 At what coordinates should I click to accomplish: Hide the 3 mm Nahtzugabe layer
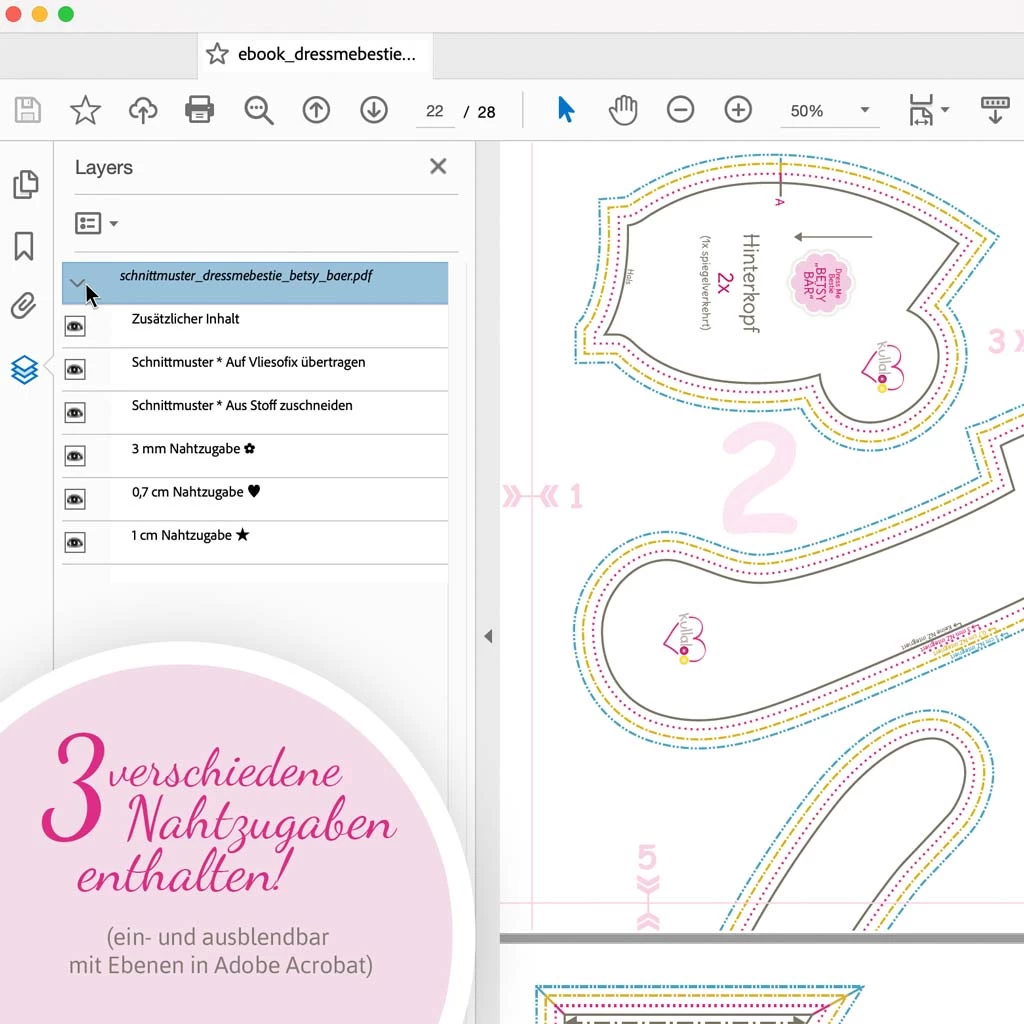(x=75, y=456)
